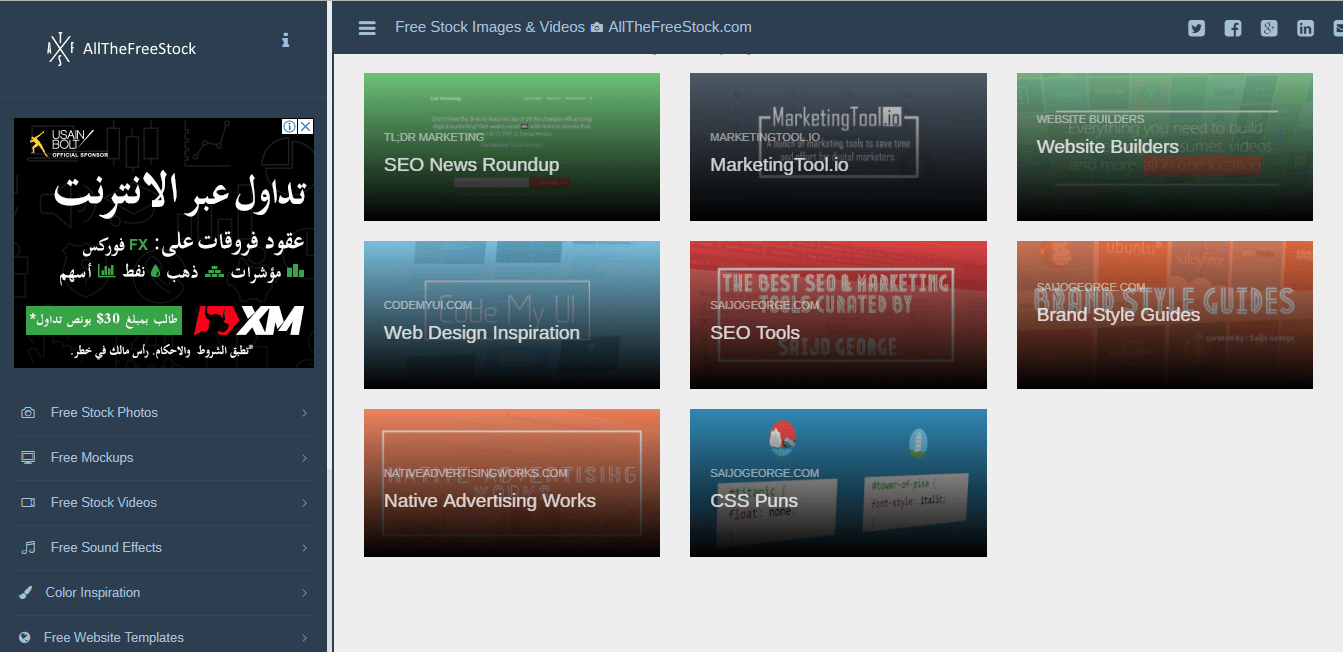This screenshot has width=1343, height=652.
Task: Open the Web Design Inspiration card
Action: (x=512, y=315)
